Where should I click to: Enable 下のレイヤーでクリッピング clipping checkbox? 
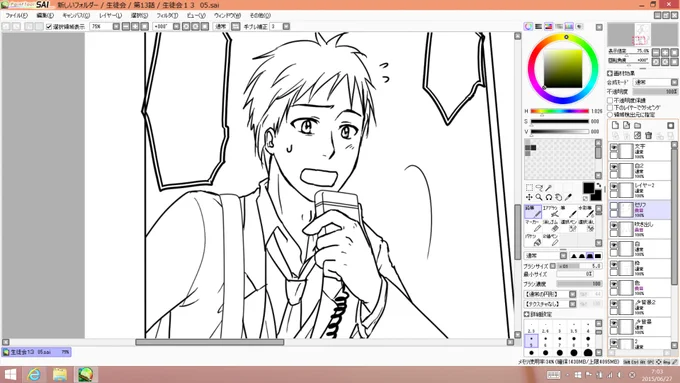click(x=610, y=107)
